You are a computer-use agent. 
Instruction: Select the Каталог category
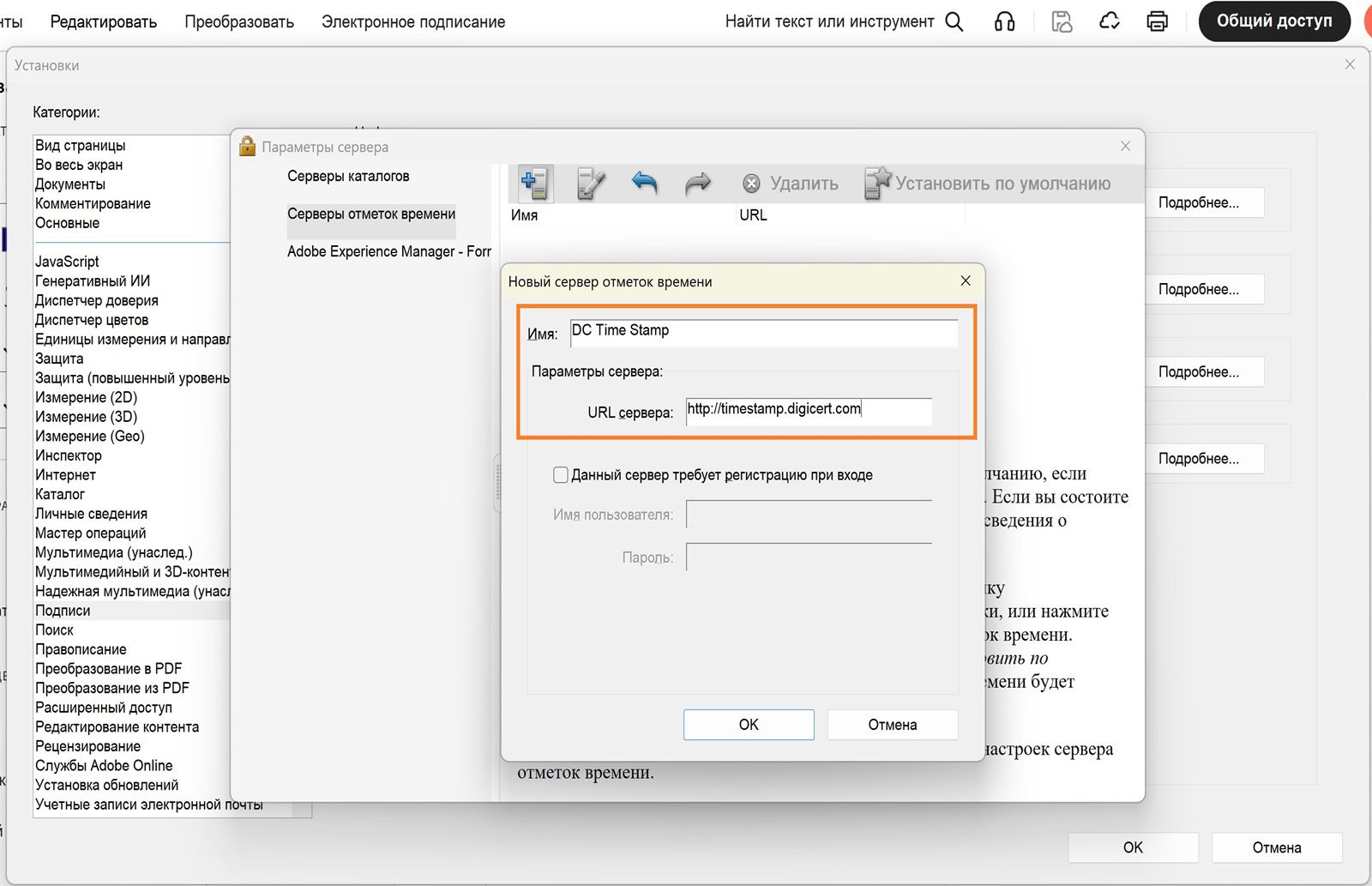click(60, 494)
